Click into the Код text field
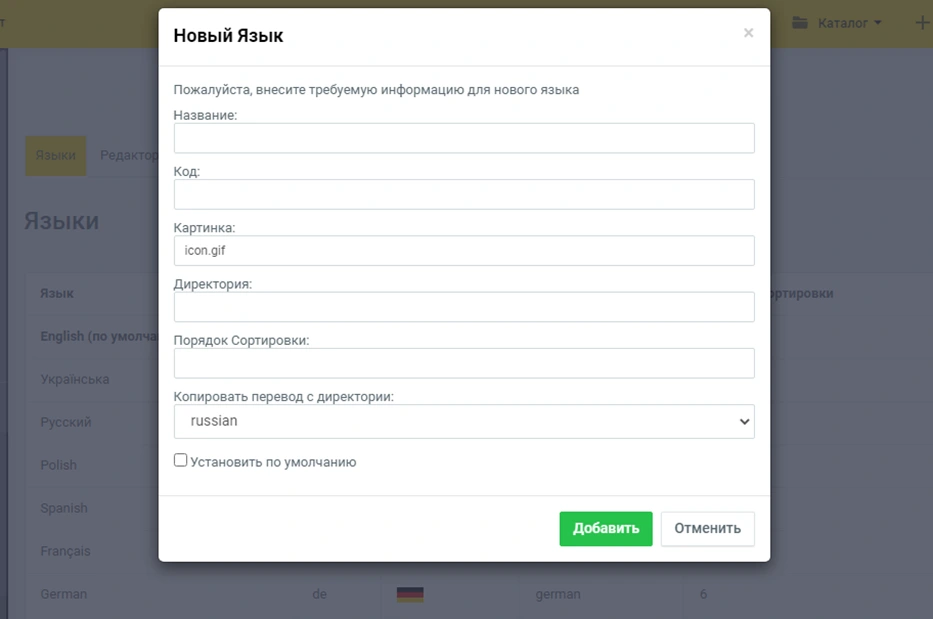The height and width of the screenshot is (619, 933). [x=464, y=194]
